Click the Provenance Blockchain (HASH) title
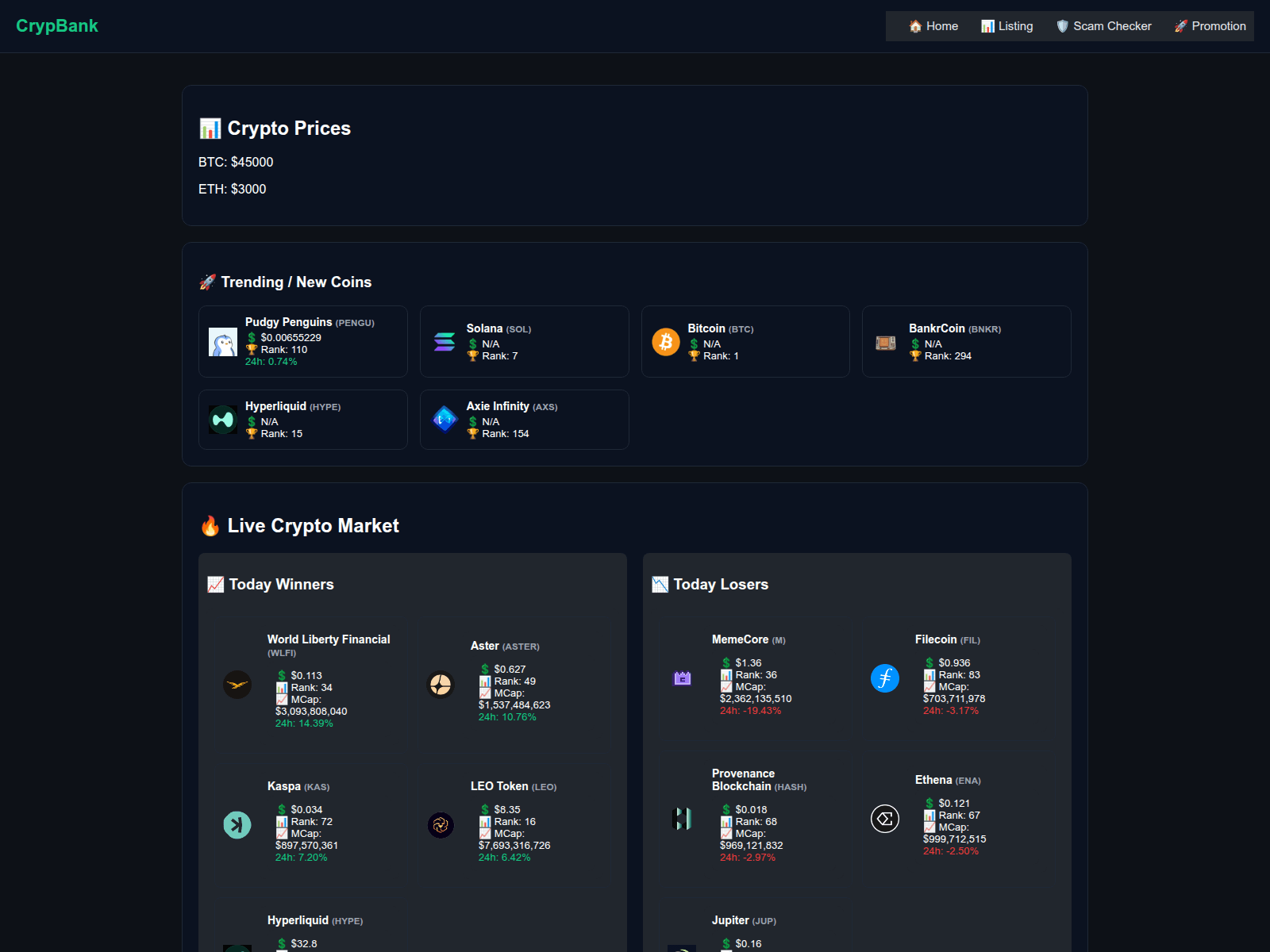The height and width of the screenshot is (952, 1270). (x=759, y=780)
